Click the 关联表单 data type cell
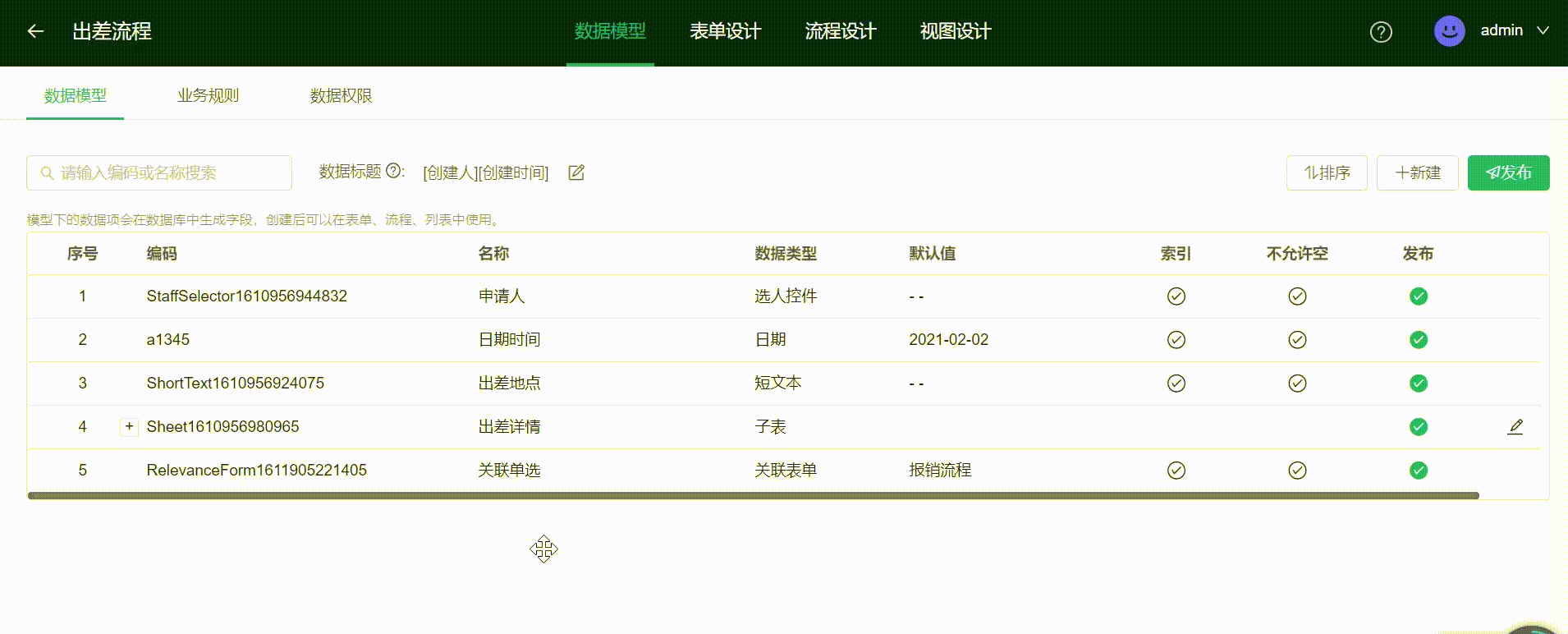This screenshot has width=1568, height=634. [786, 471]
